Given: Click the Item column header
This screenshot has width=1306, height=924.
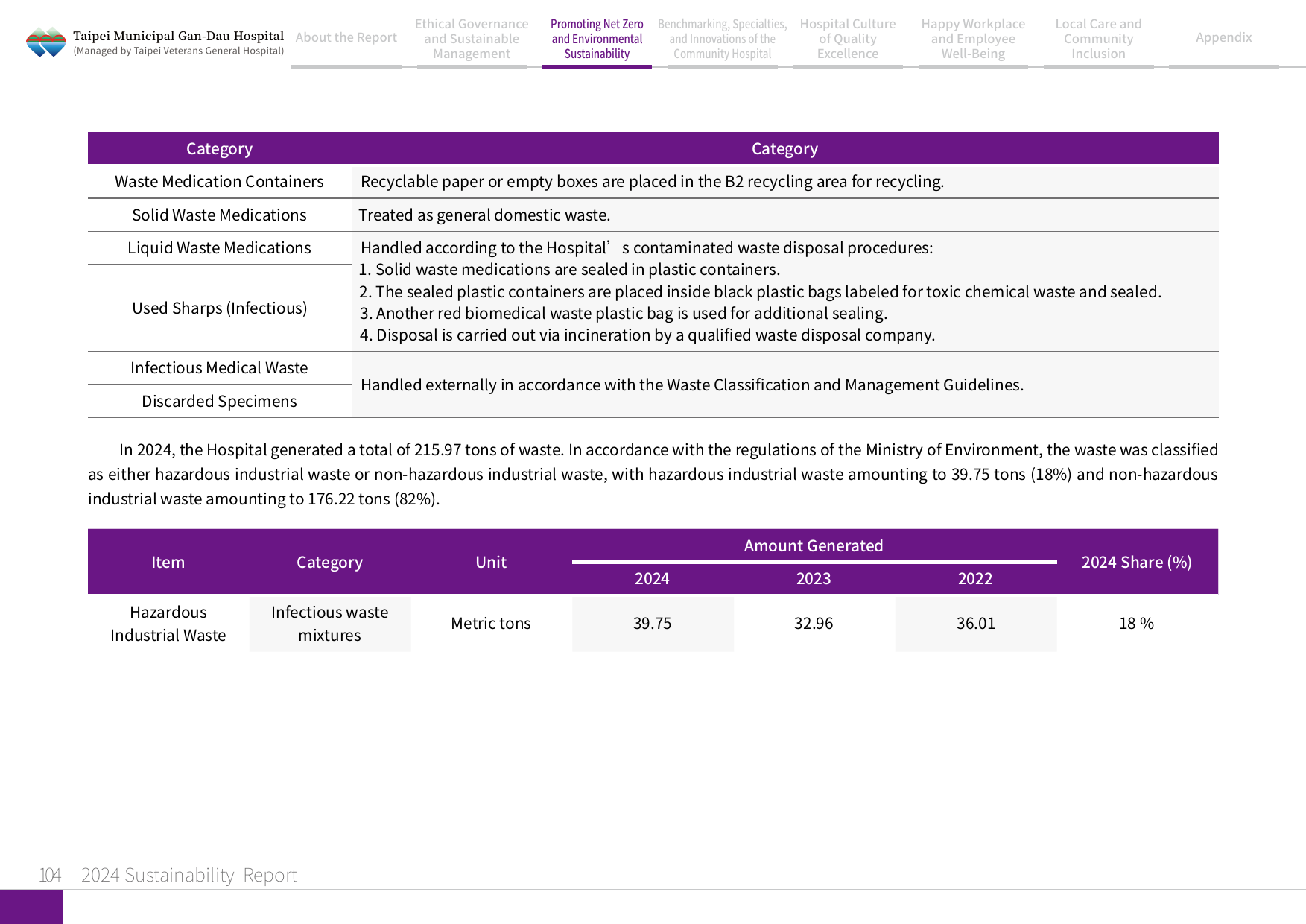Looking at the screenshot, I should (x=168, y=562).
